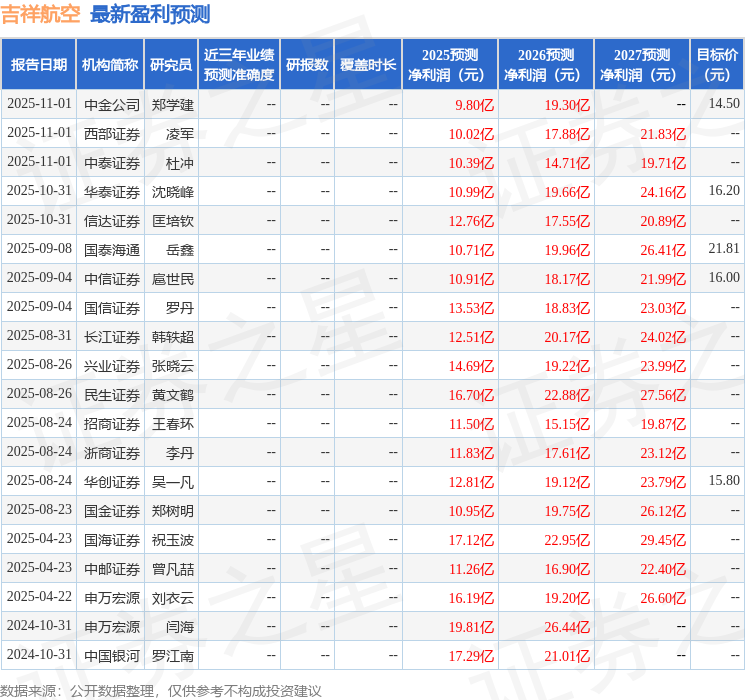Select the 国泰海通 institution cell
The height and width of the screenshot is (700, 745).
point(112,250)
